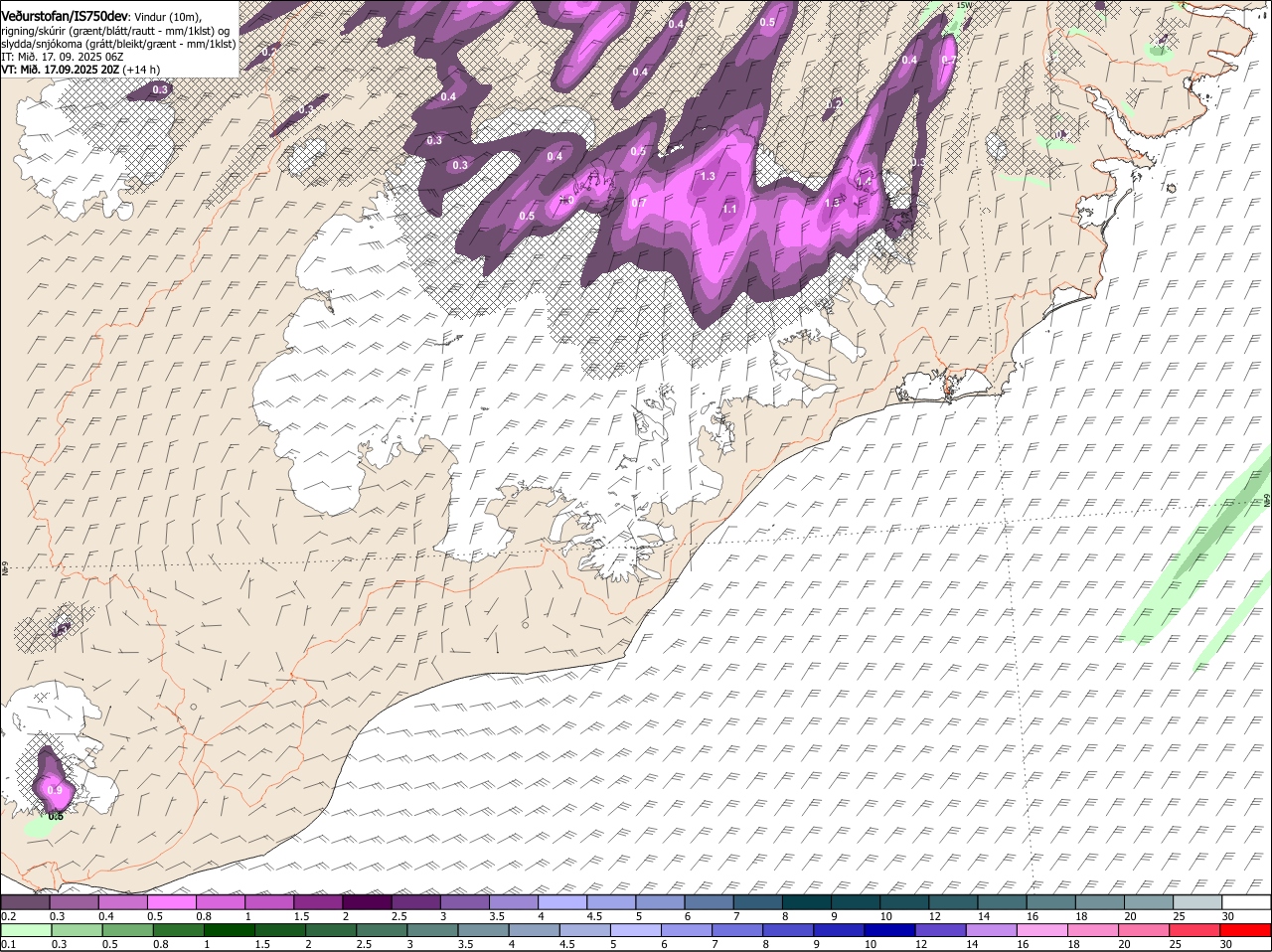The height and width of the screenshot is (952, 1272).
Task: Click the IT initial time 'Mið. 17. 09. 2025 06Z'
Action: (x=72, y=57)
